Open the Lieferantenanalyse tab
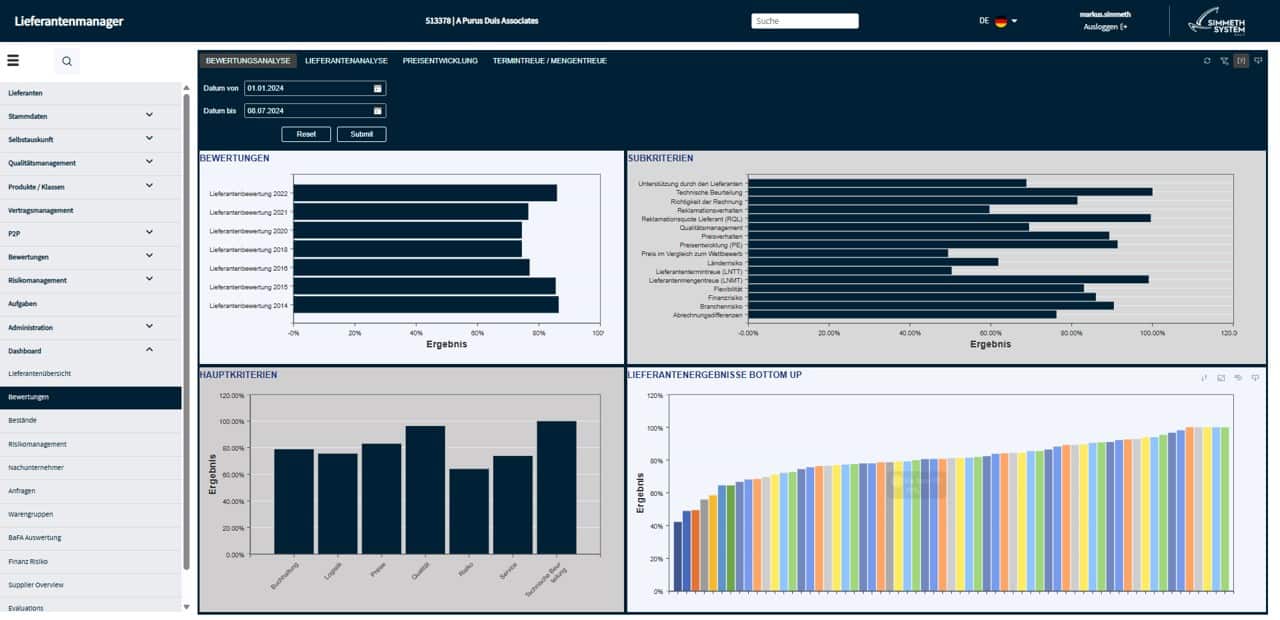This screenshot has width=1280, height=620. tap(345, 60)
